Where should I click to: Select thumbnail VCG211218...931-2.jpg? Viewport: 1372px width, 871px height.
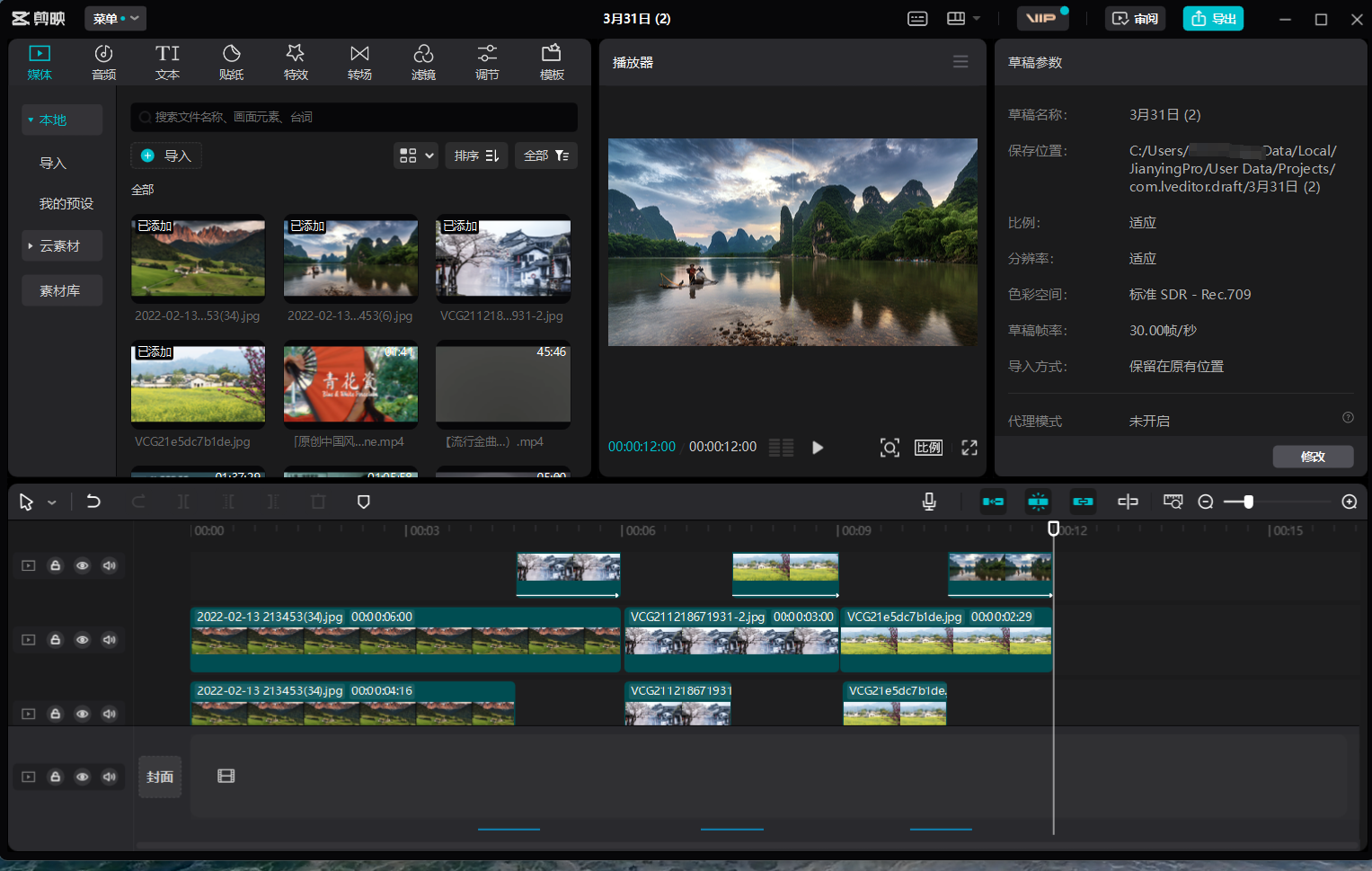503,258
